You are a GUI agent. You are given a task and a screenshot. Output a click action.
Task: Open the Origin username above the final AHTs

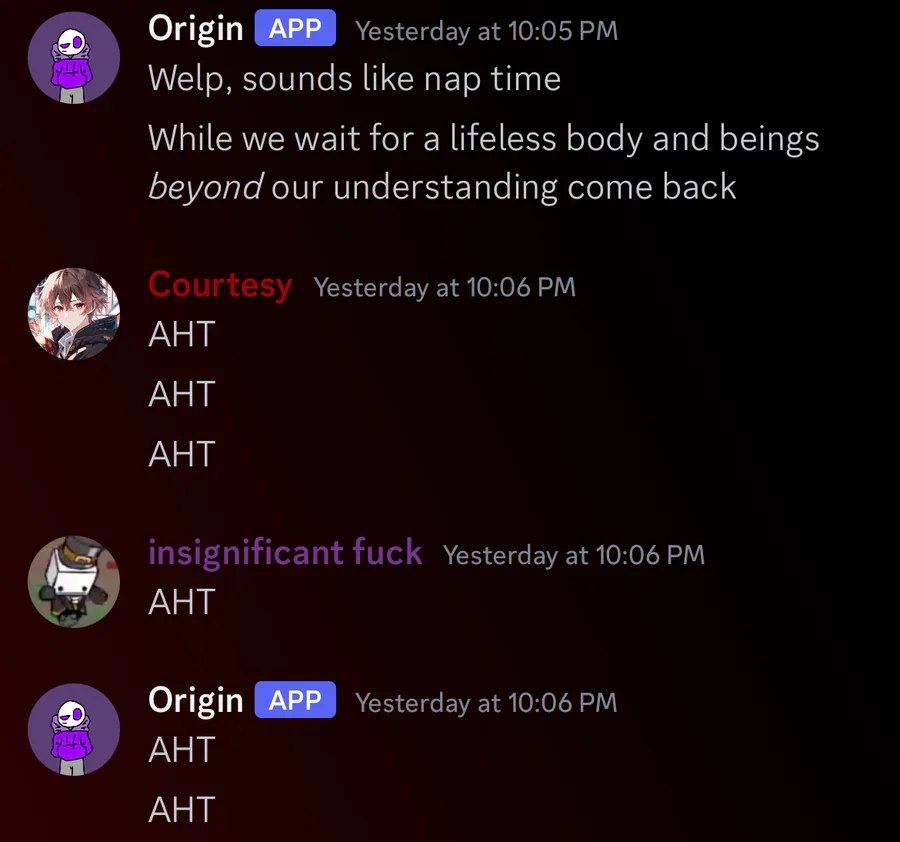click(196, 701)
